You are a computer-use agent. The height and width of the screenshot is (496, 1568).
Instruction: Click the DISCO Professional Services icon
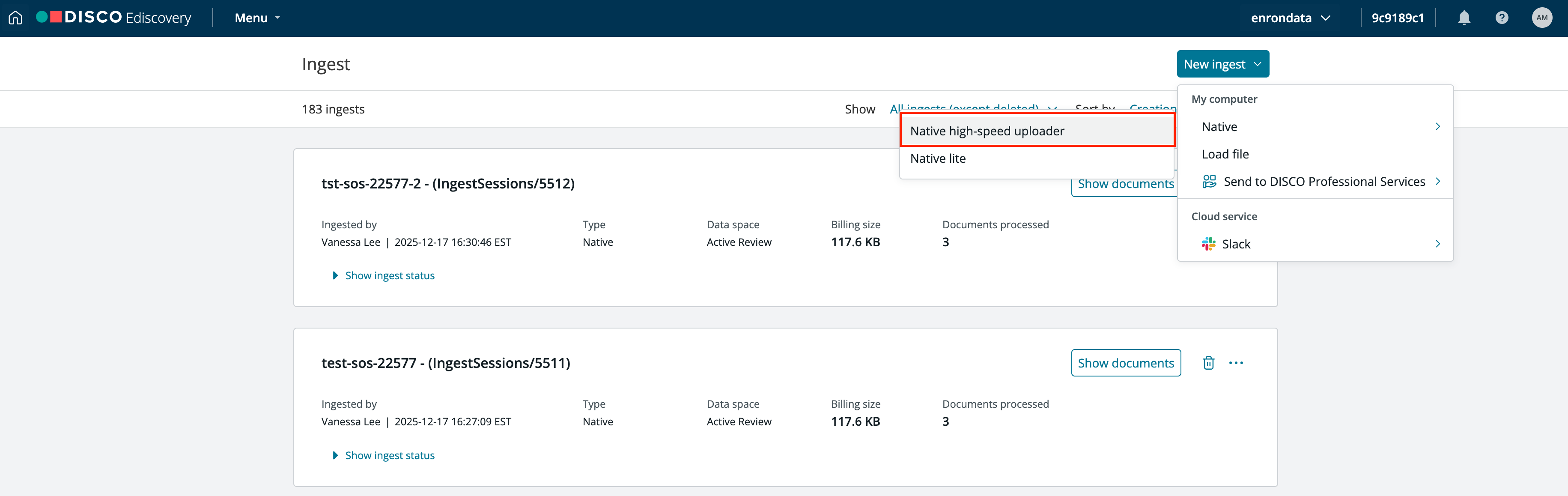[1209, 181]
